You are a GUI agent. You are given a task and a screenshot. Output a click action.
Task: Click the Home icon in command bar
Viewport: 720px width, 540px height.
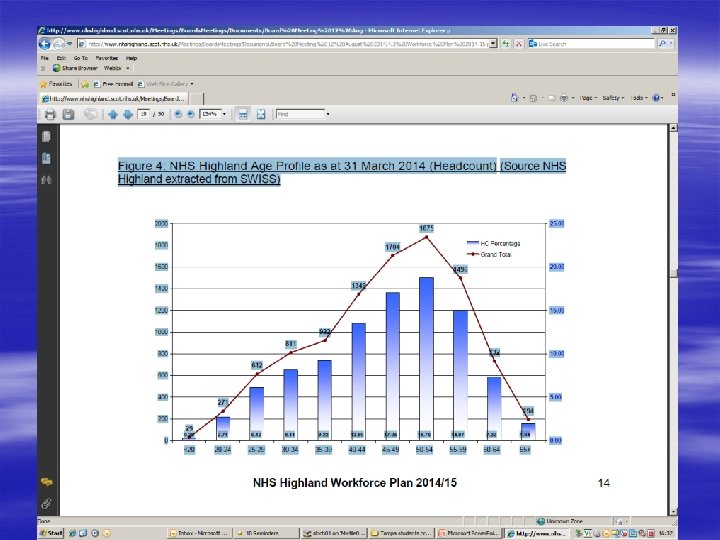515,98
